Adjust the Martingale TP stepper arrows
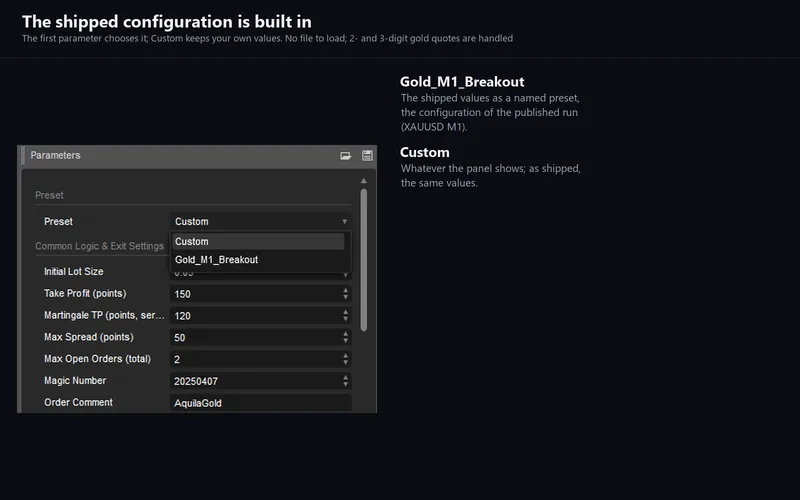Viewport: 800px width, 500px height. coord(345,316)
